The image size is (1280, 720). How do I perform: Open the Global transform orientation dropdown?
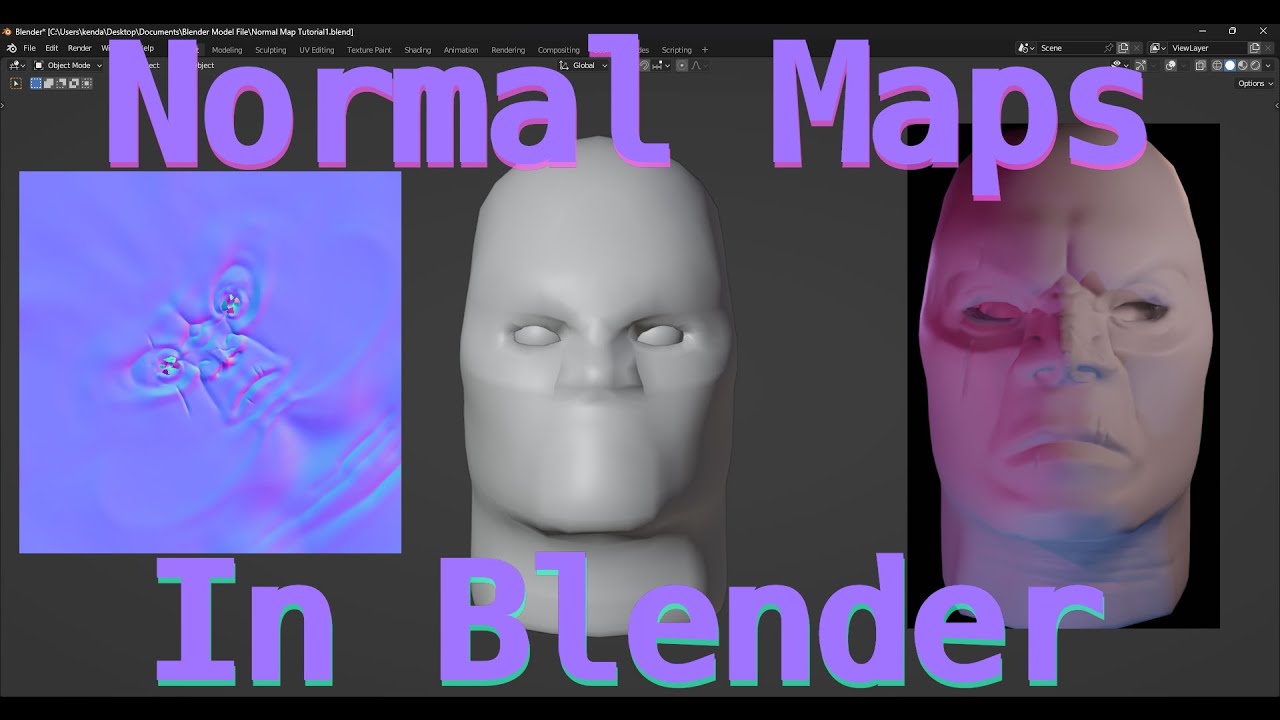(x=584, y=65)
